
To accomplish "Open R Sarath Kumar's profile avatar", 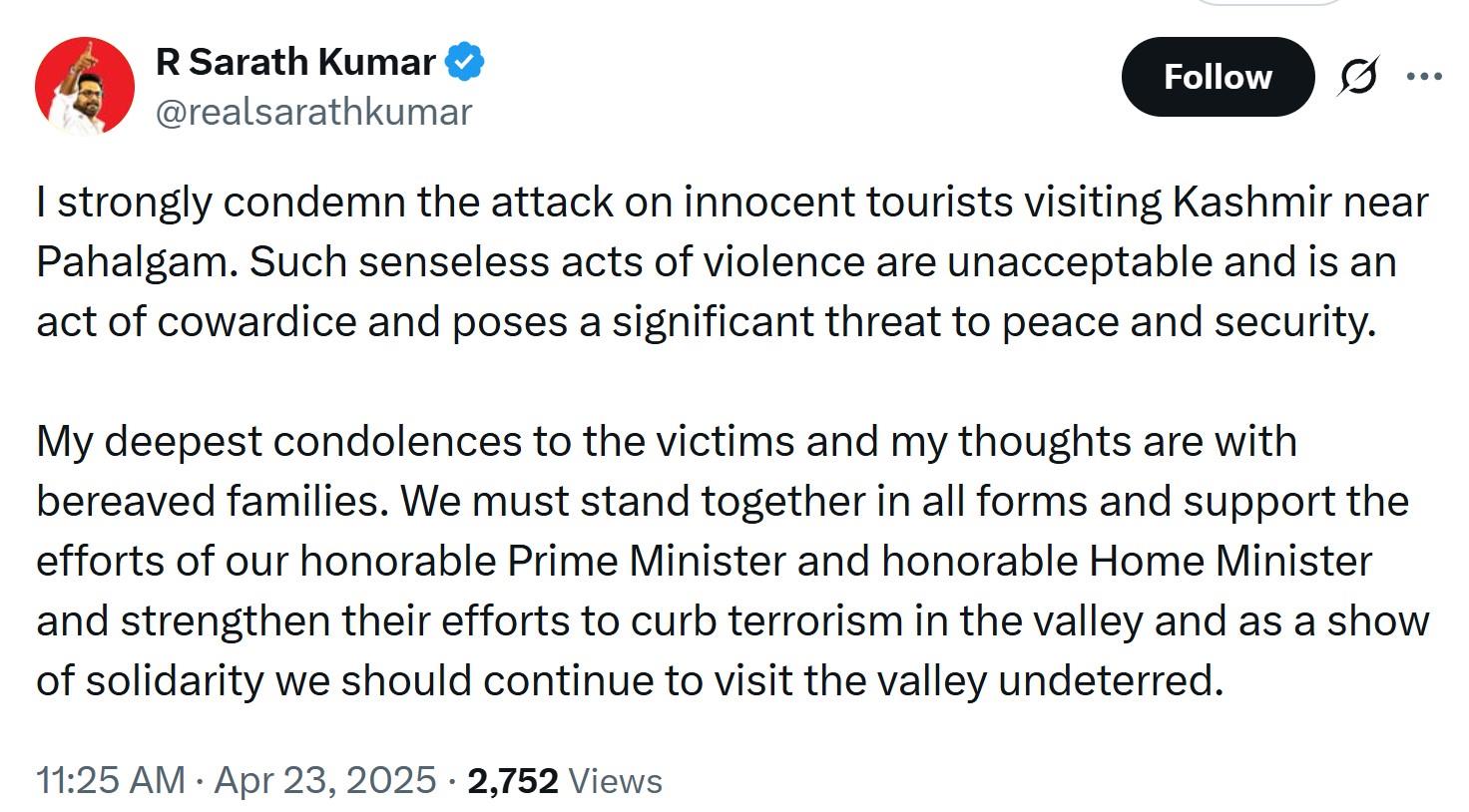I will [x=85, y=87].
